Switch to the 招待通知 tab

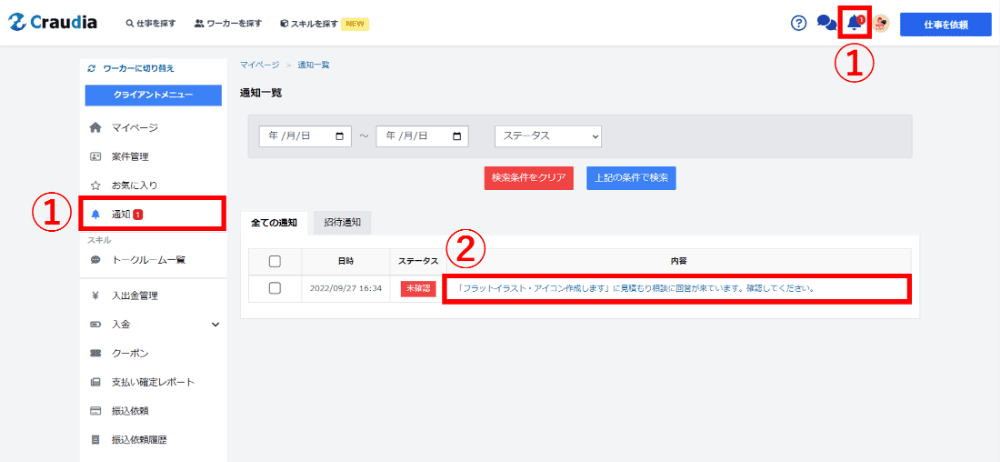pyautogui.click(x=342, y=222)
